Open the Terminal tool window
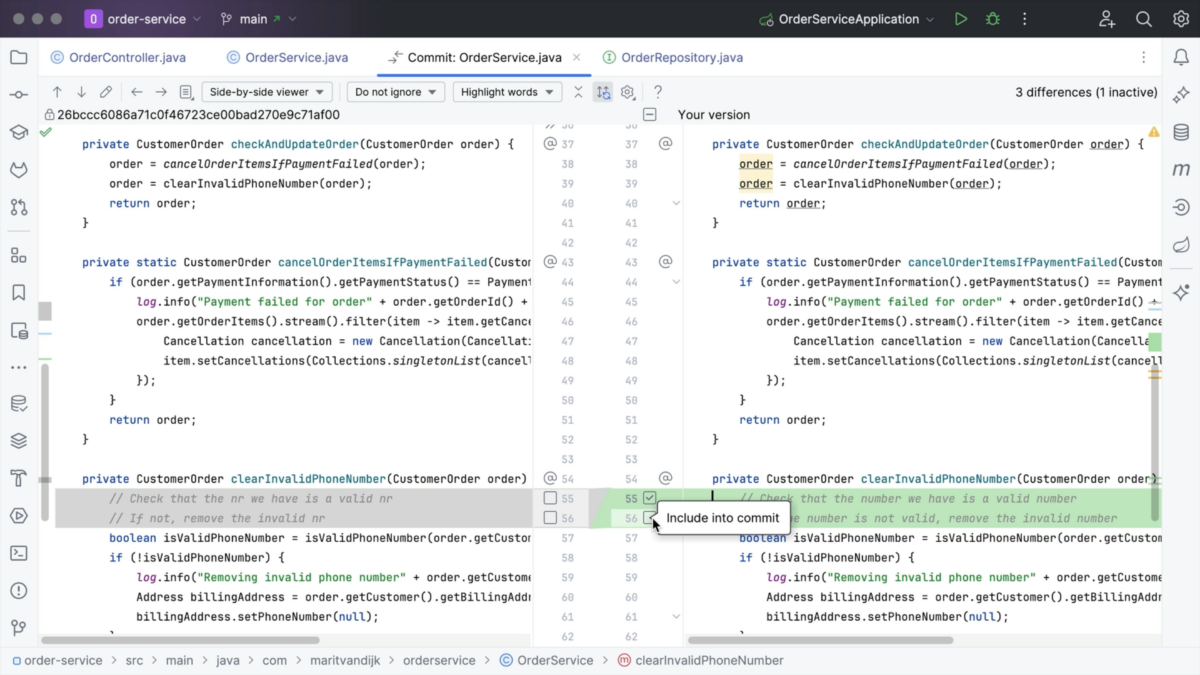Image resolution: width=1200 pixels, height=675 pixels. (19, 553)
